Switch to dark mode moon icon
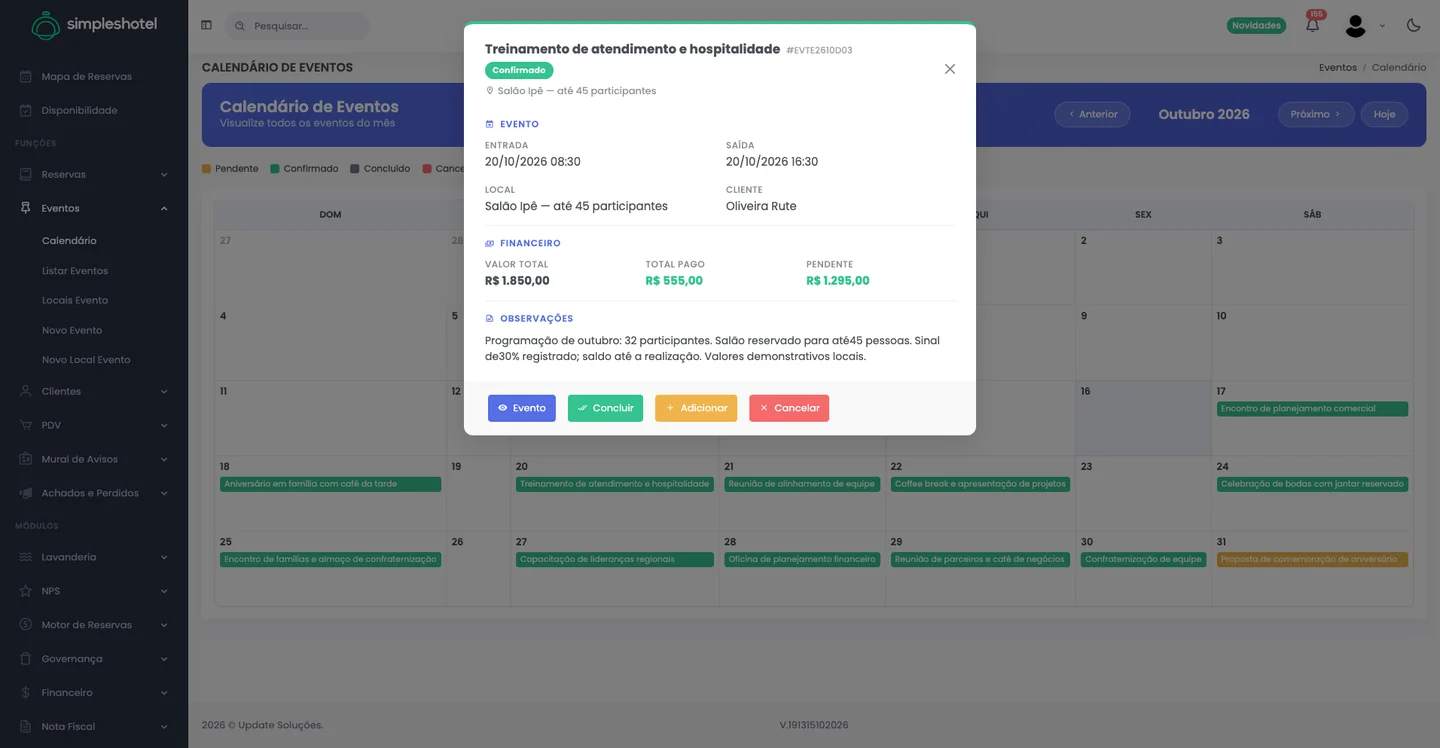This screenshot has height=748, width=1440. coord(1413,25)
